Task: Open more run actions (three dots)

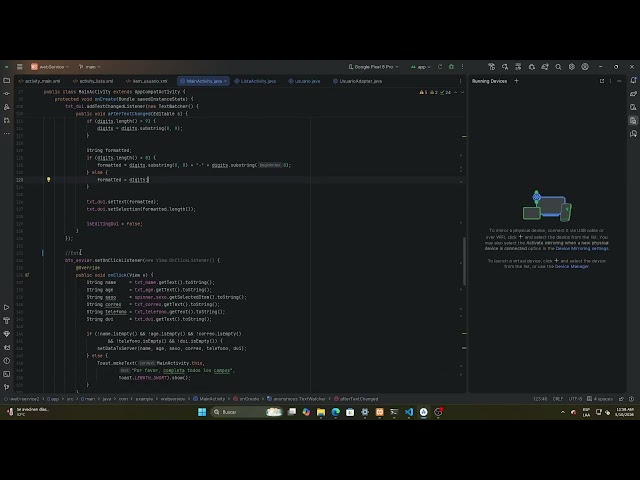Action: coord(462,67)
